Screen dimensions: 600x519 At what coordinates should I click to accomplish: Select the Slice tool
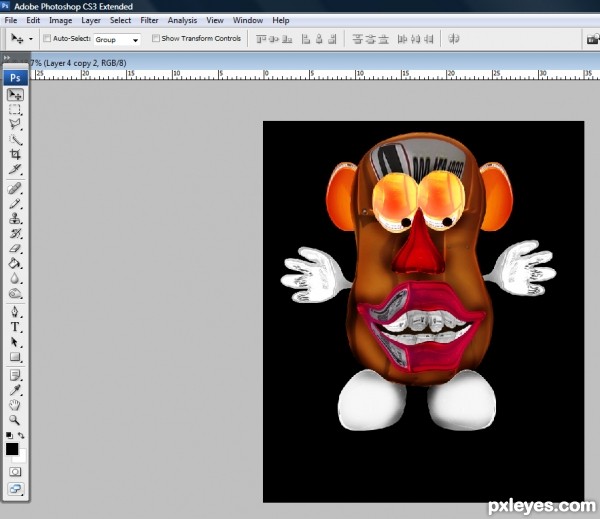pyautogui.click(x=15, y=169)
